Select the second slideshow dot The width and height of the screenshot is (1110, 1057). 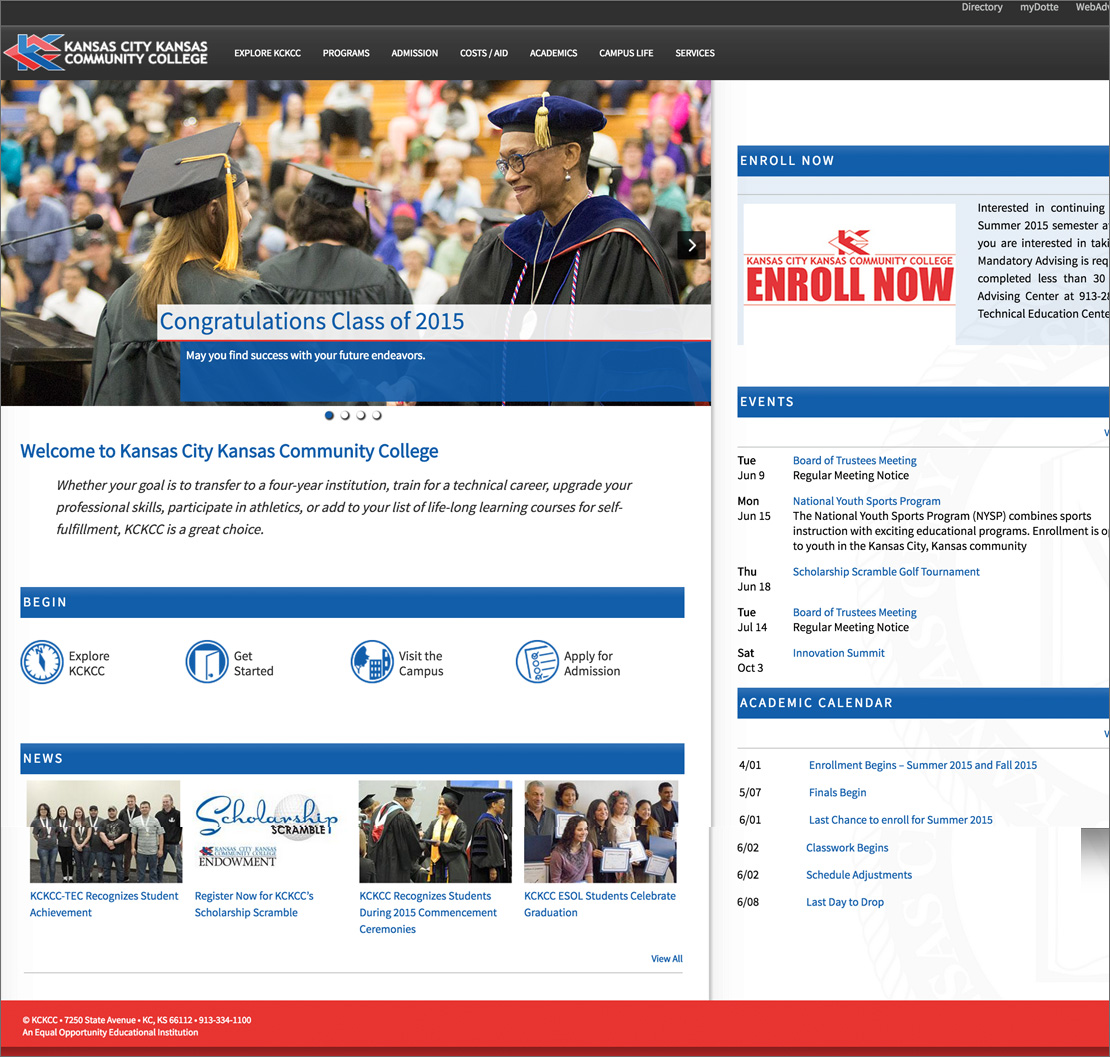pos(345,416)
